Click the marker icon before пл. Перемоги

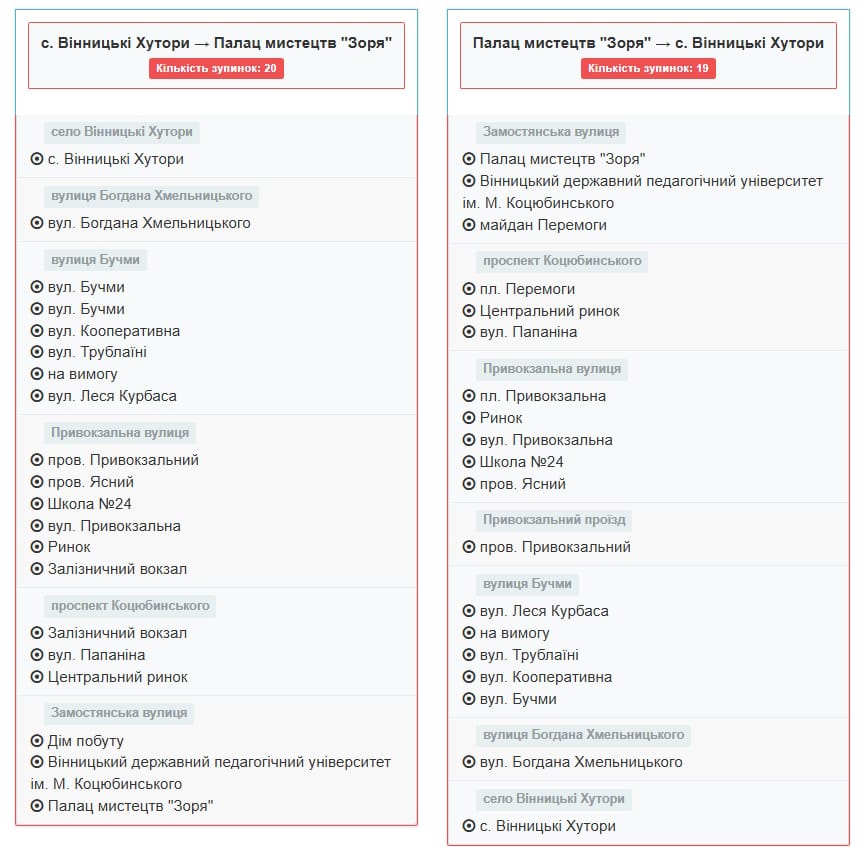[x=469, y=289]
